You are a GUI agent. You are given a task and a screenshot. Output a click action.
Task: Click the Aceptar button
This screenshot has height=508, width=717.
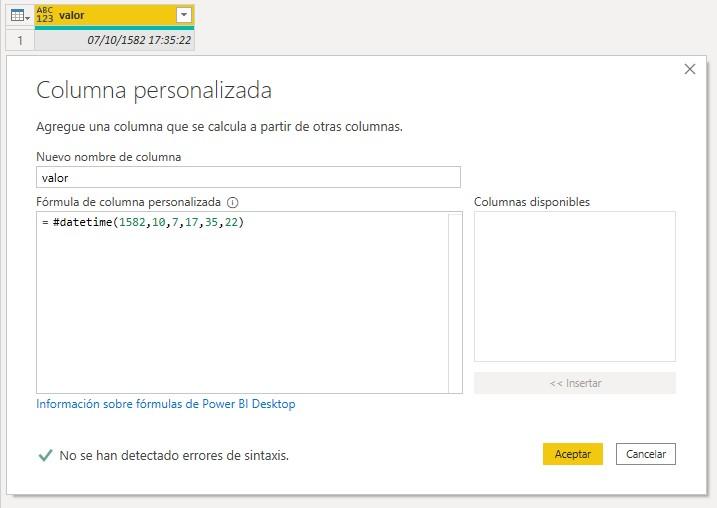pyautogui.click(x=572, y=454)
